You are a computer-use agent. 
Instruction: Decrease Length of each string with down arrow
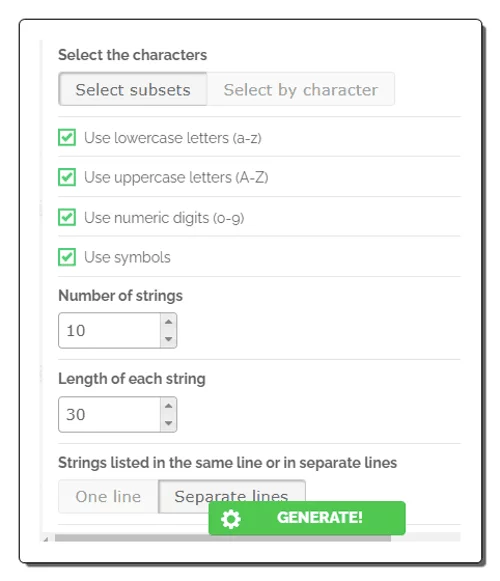pyautogui.click(x=169, y=423)
